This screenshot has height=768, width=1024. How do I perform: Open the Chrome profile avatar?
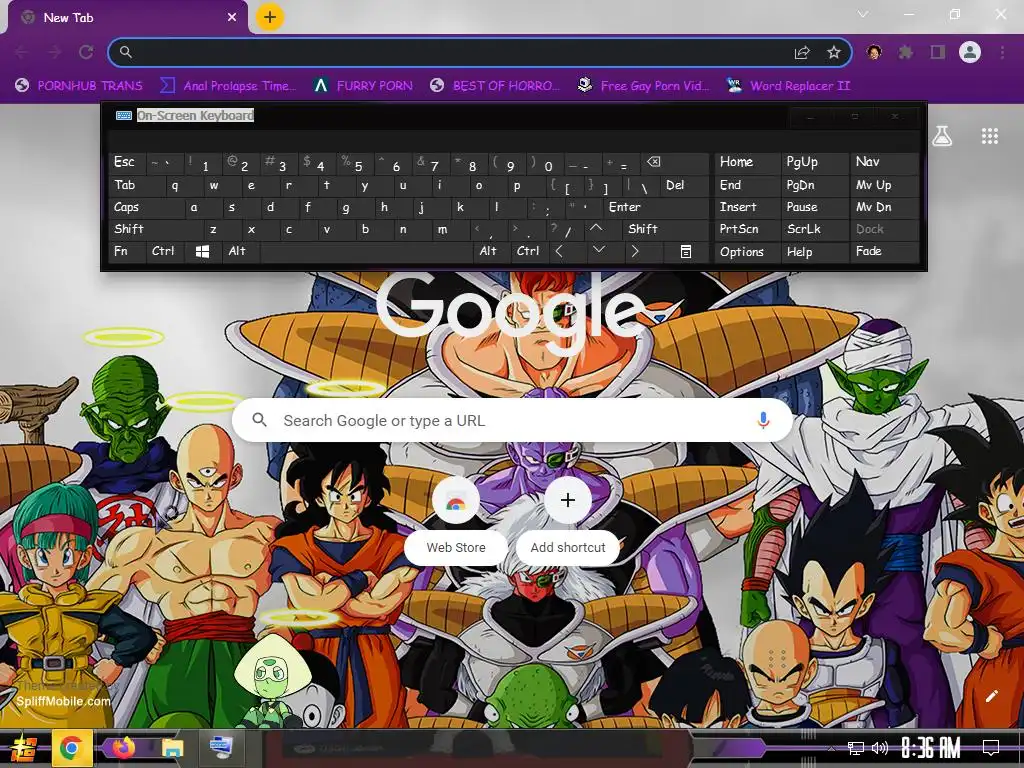point(970,52)
